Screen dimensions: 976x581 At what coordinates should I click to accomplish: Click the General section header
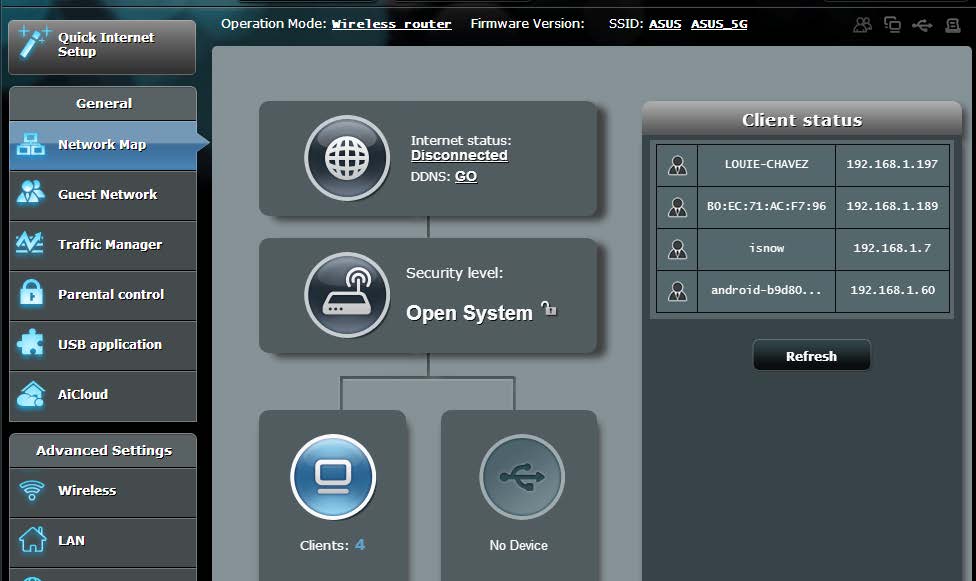pyautogui.click(x=103, y=103)
